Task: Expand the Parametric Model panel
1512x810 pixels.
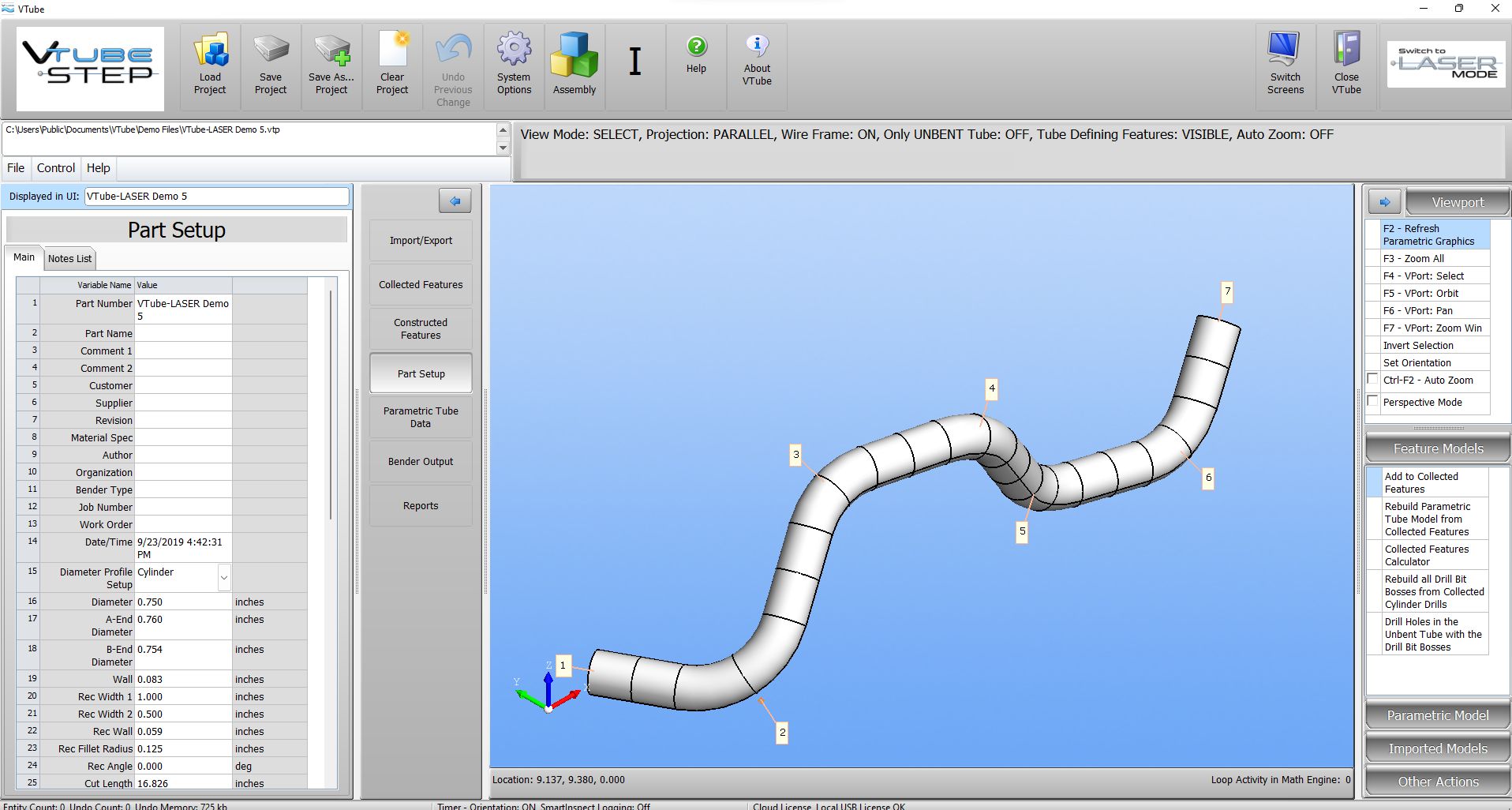Action: (x=1437, y=715)
